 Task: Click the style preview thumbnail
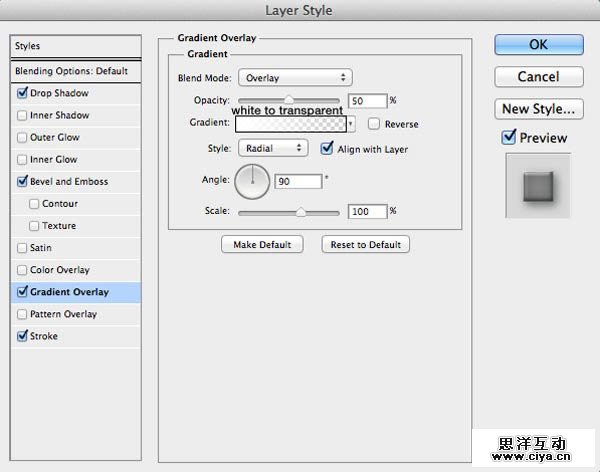pos(538,185)
